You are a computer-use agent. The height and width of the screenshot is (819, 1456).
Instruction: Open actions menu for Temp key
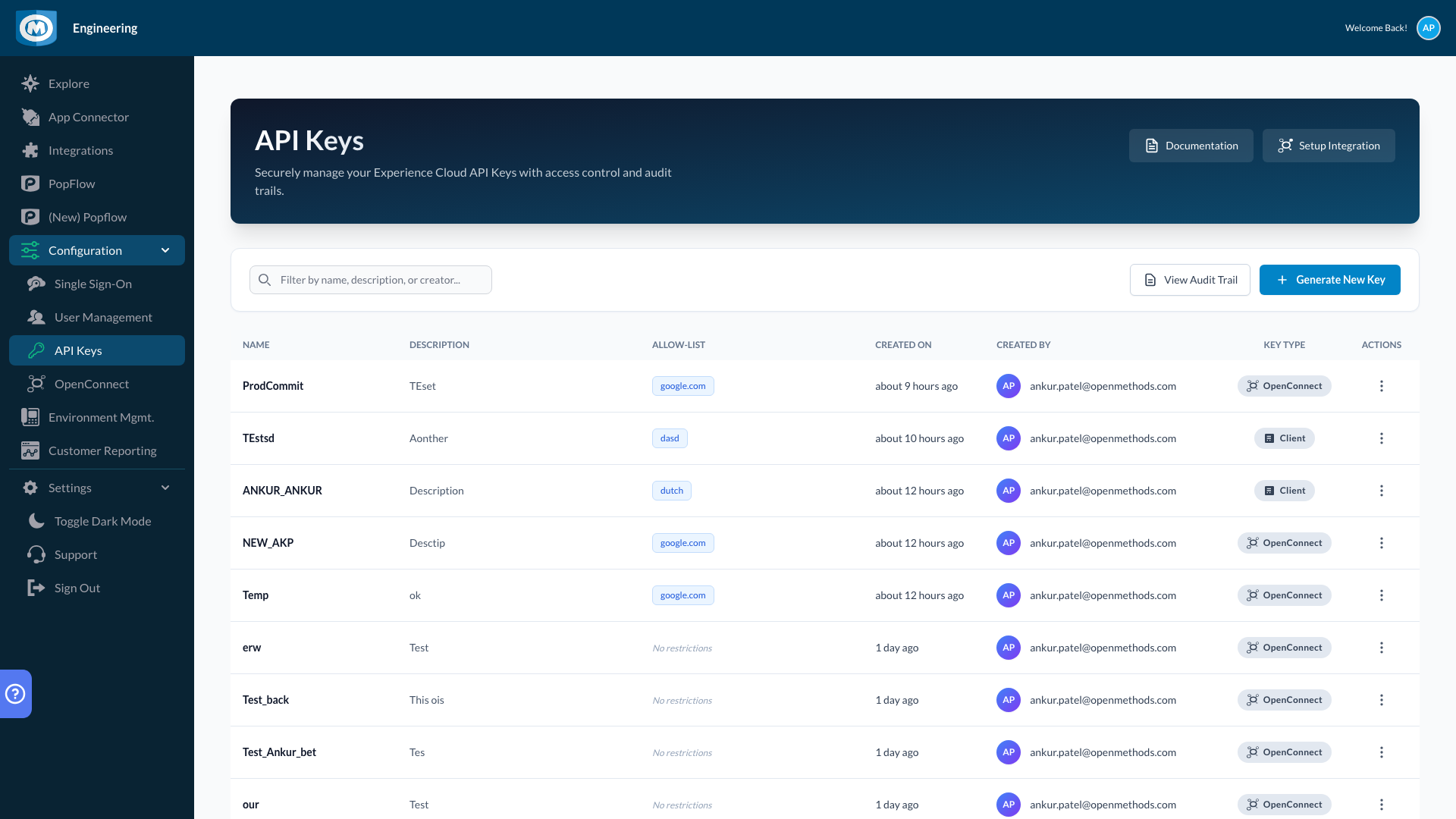[x=1382, y=595]
